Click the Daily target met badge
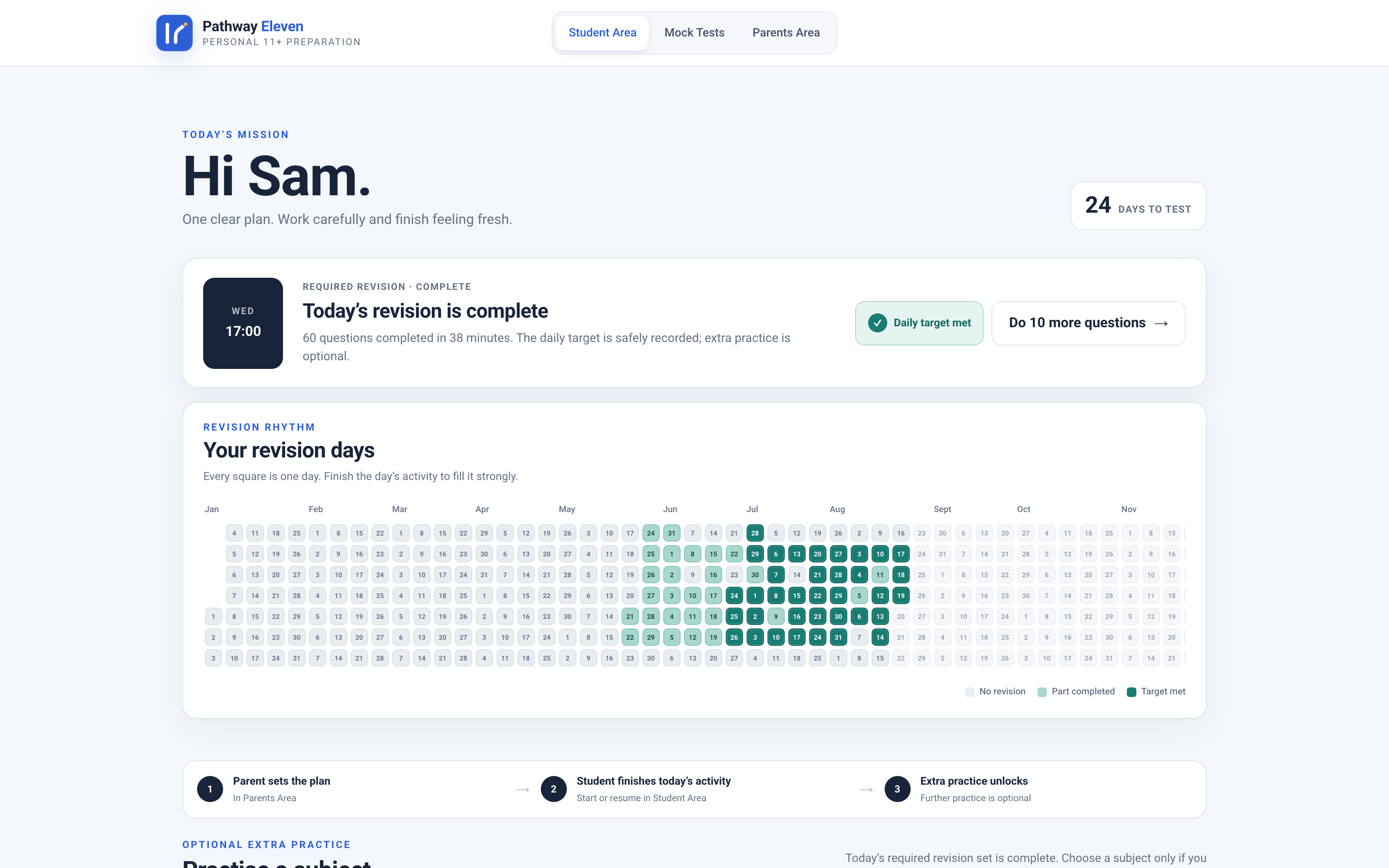 point(919,323)
